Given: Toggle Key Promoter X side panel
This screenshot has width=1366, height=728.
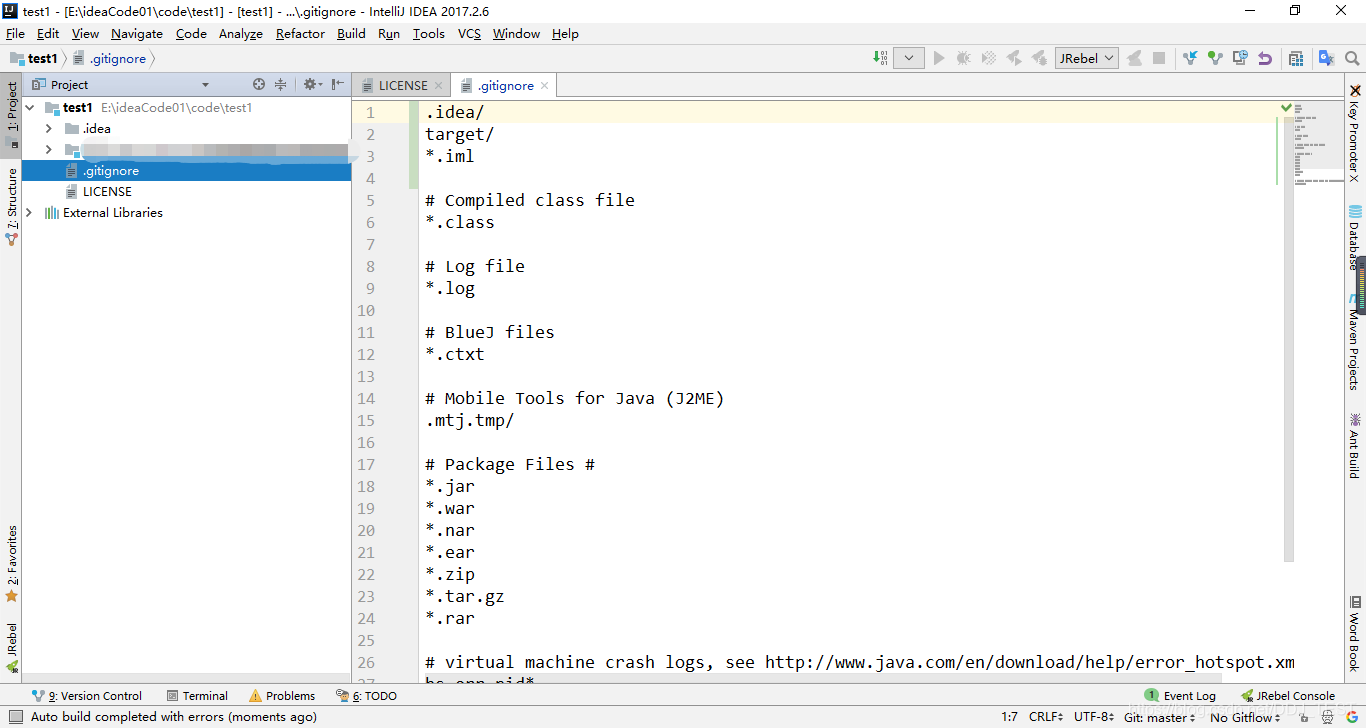Looking at the screenshot, I should 1355,132.
